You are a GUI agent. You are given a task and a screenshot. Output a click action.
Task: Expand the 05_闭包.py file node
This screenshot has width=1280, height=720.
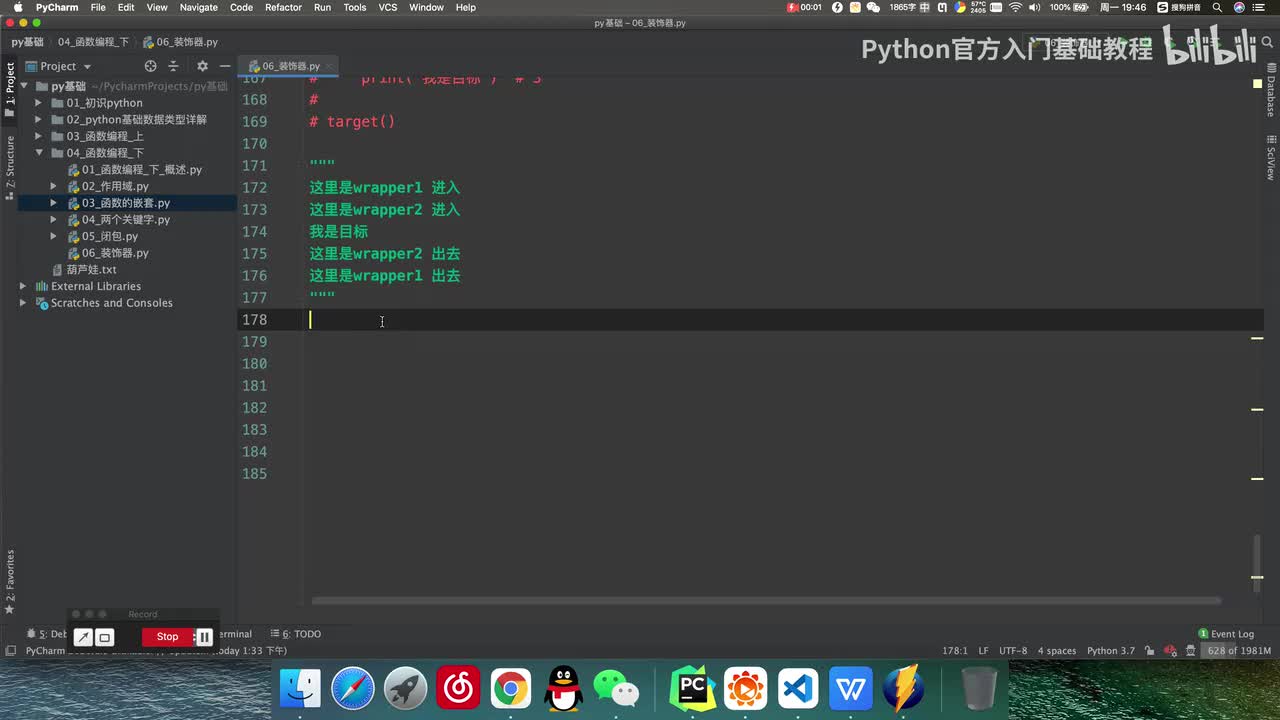(54, 236)
